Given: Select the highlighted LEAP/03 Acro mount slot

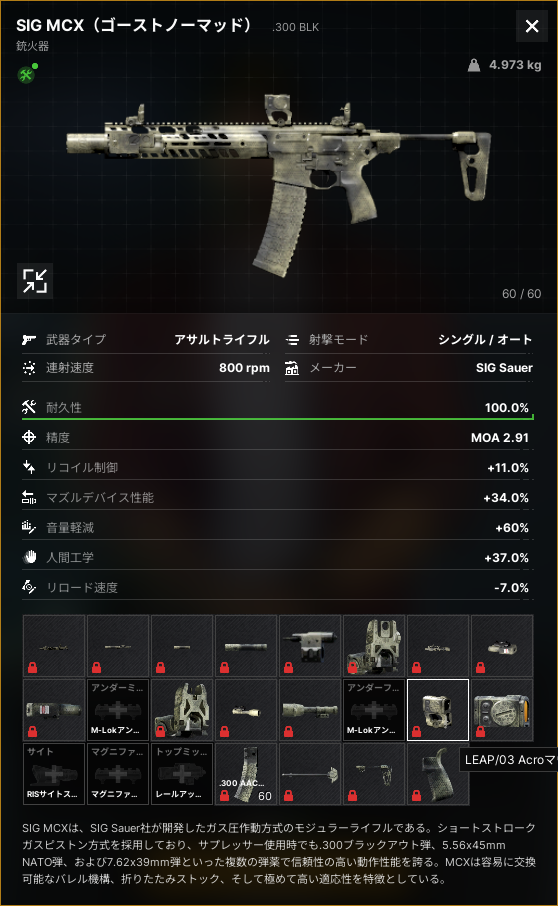Looking at the screenshot, I should [x=438, y=710].
